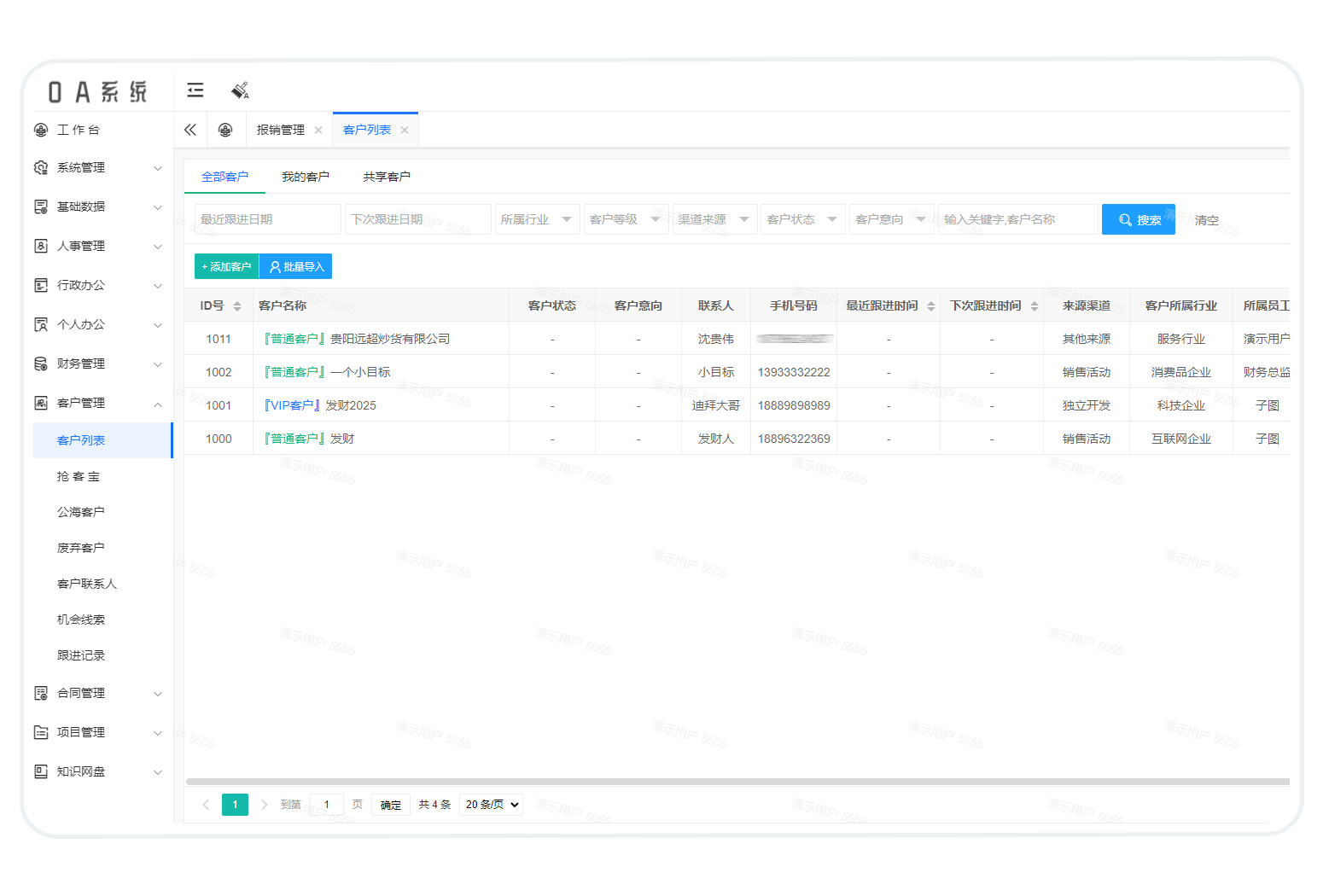1323x896 pixels.
Task: Click the double-left arrow tab scroll icon
Action: click(x=190, y=130)
